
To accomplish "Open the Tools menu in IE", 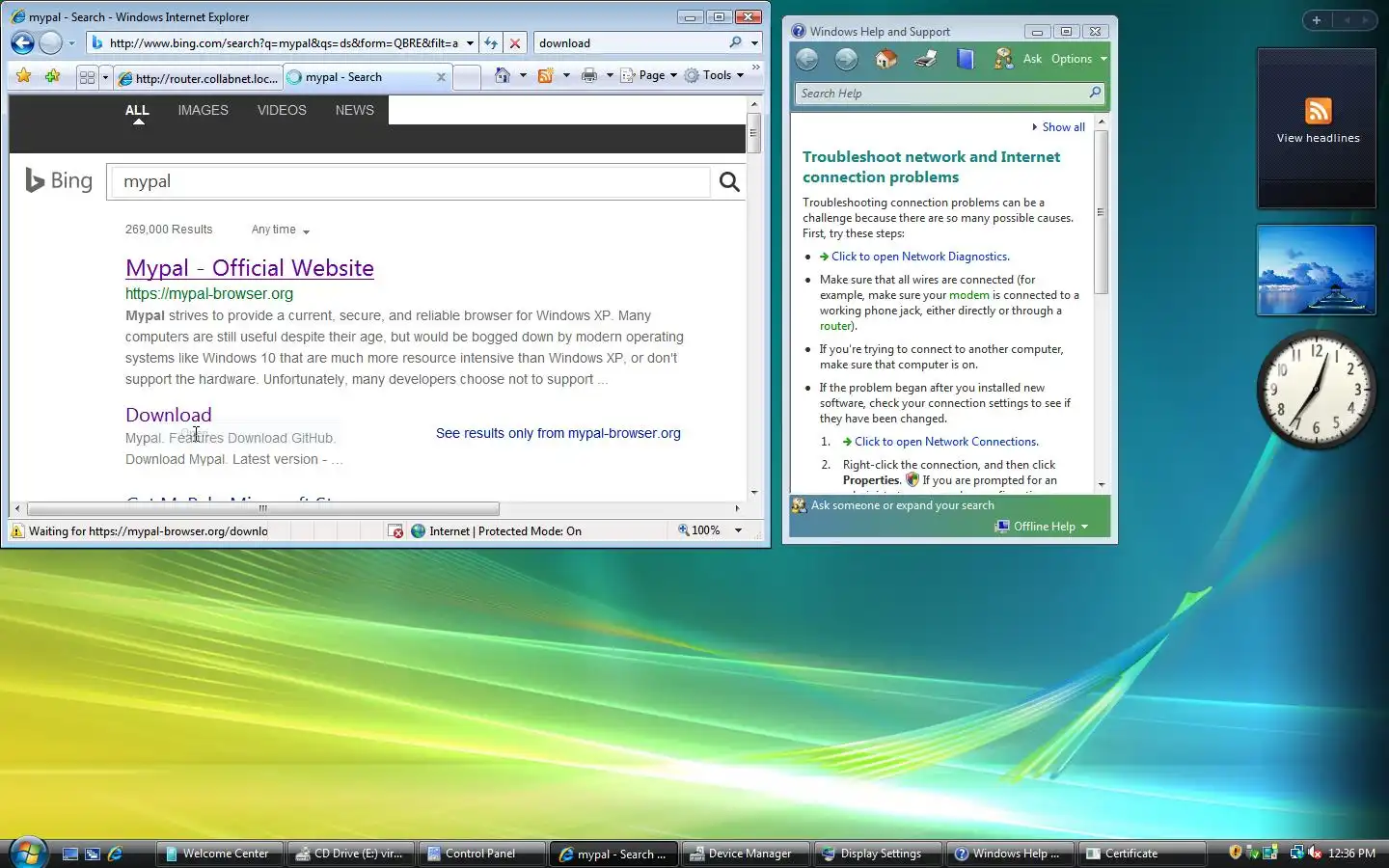I will [x=715, y=75].
